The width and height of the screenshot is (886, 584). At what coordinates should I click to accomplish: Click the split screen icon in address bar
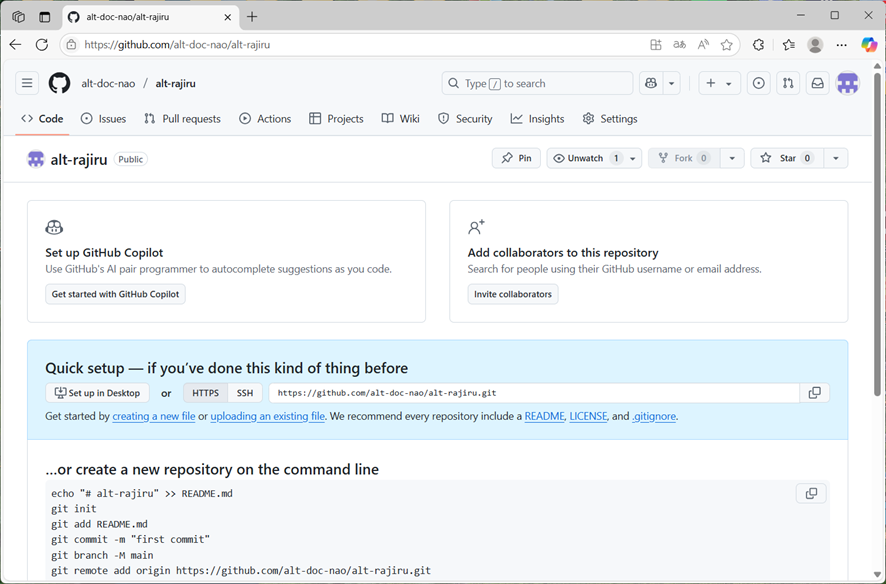click(x=655, y=45)
